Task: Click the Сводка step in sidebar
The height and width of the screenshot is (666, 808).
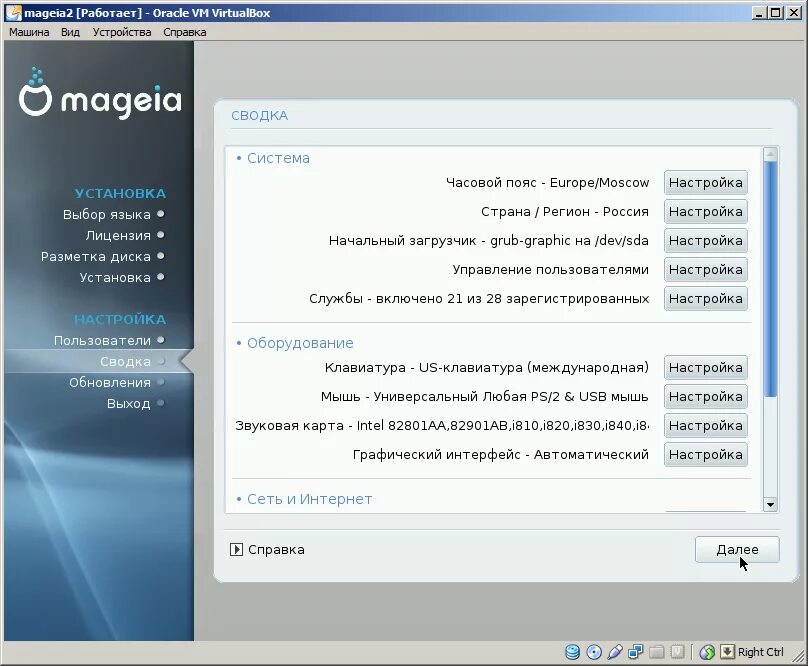Action: point(125,362)
